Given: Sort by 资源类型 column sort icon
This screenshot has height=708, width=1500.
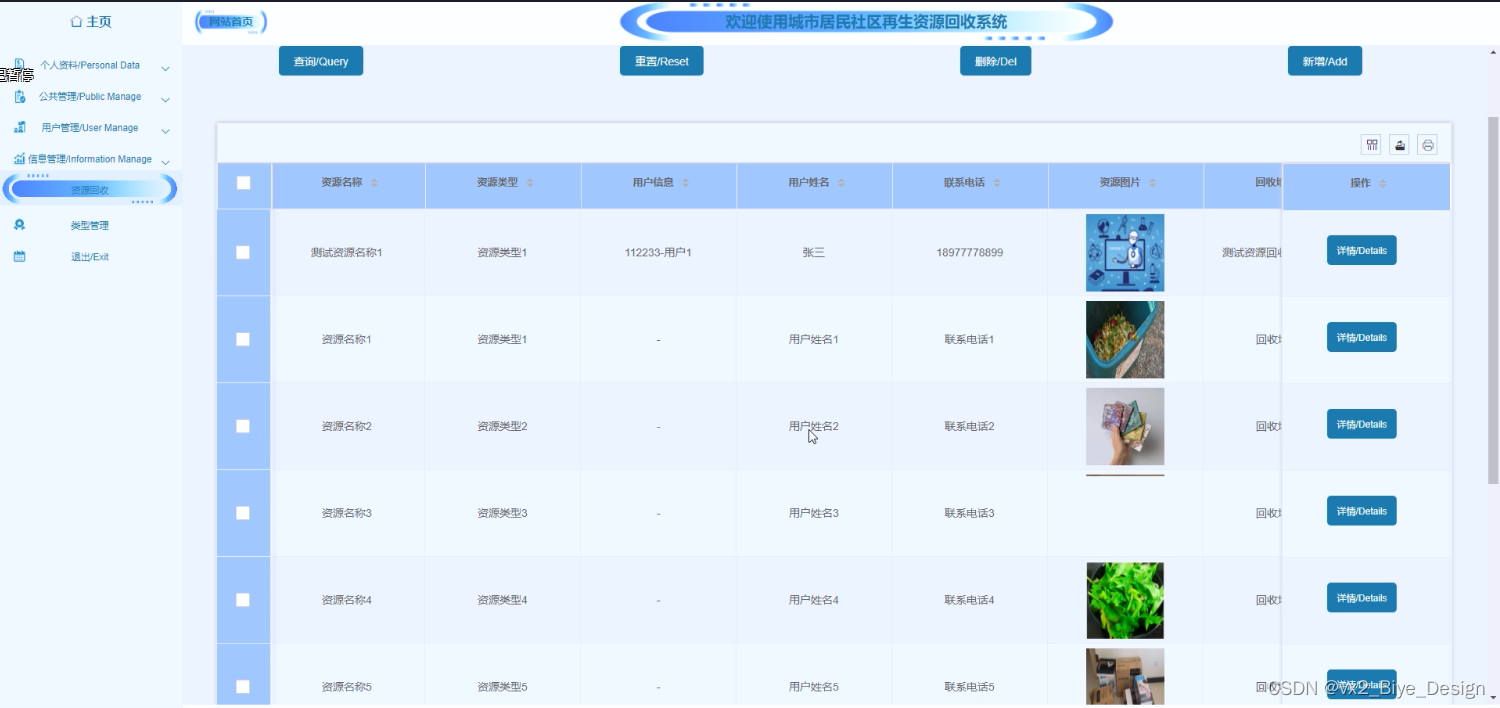Looking at the screenshot, I should click(530, 183).
